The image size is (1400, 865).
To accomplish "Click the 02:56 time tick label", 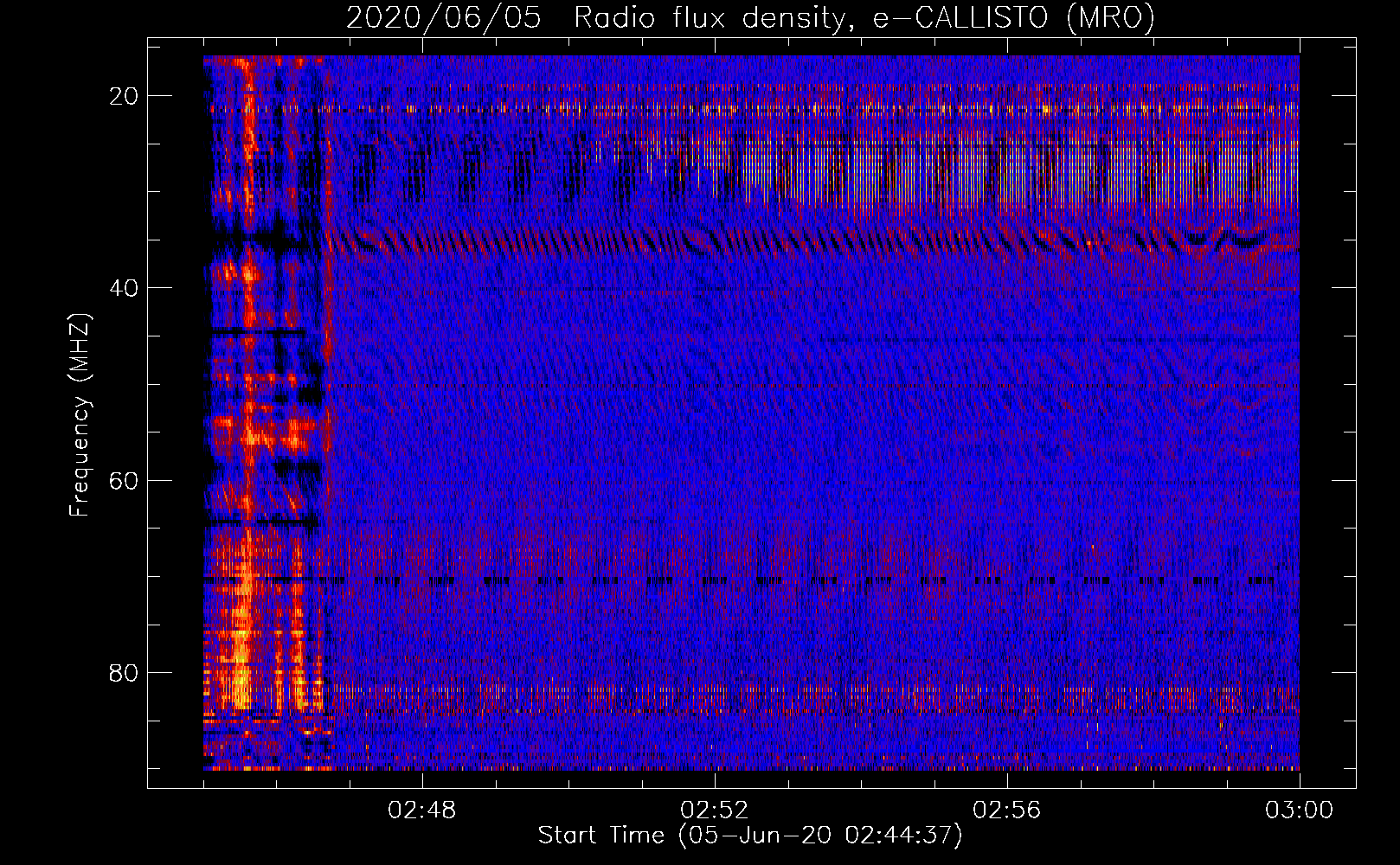I will click(1007, 811).
